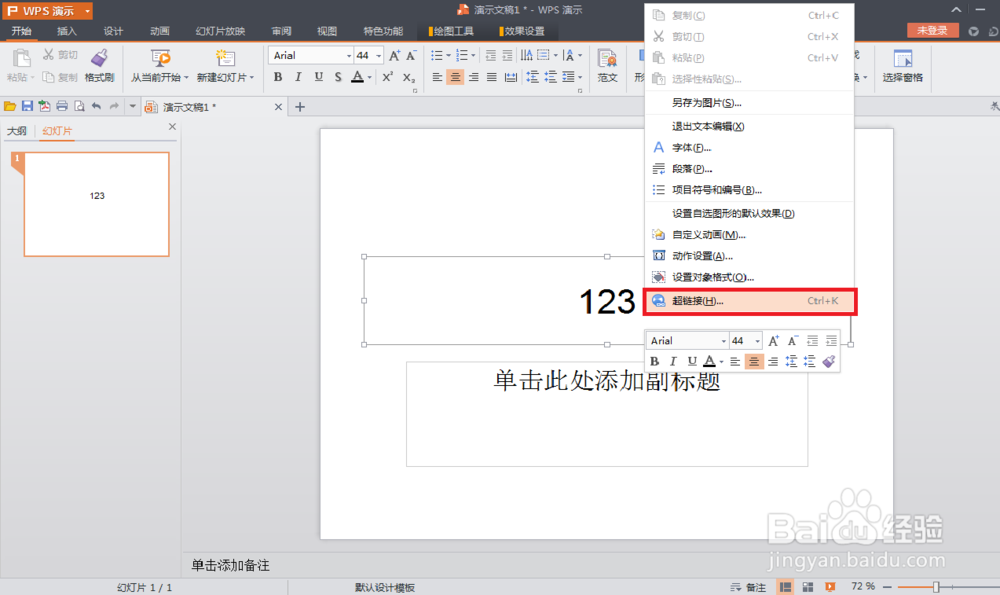
Task: Expand WPS 演示 application menu arrow
Action: pos(87,11)
